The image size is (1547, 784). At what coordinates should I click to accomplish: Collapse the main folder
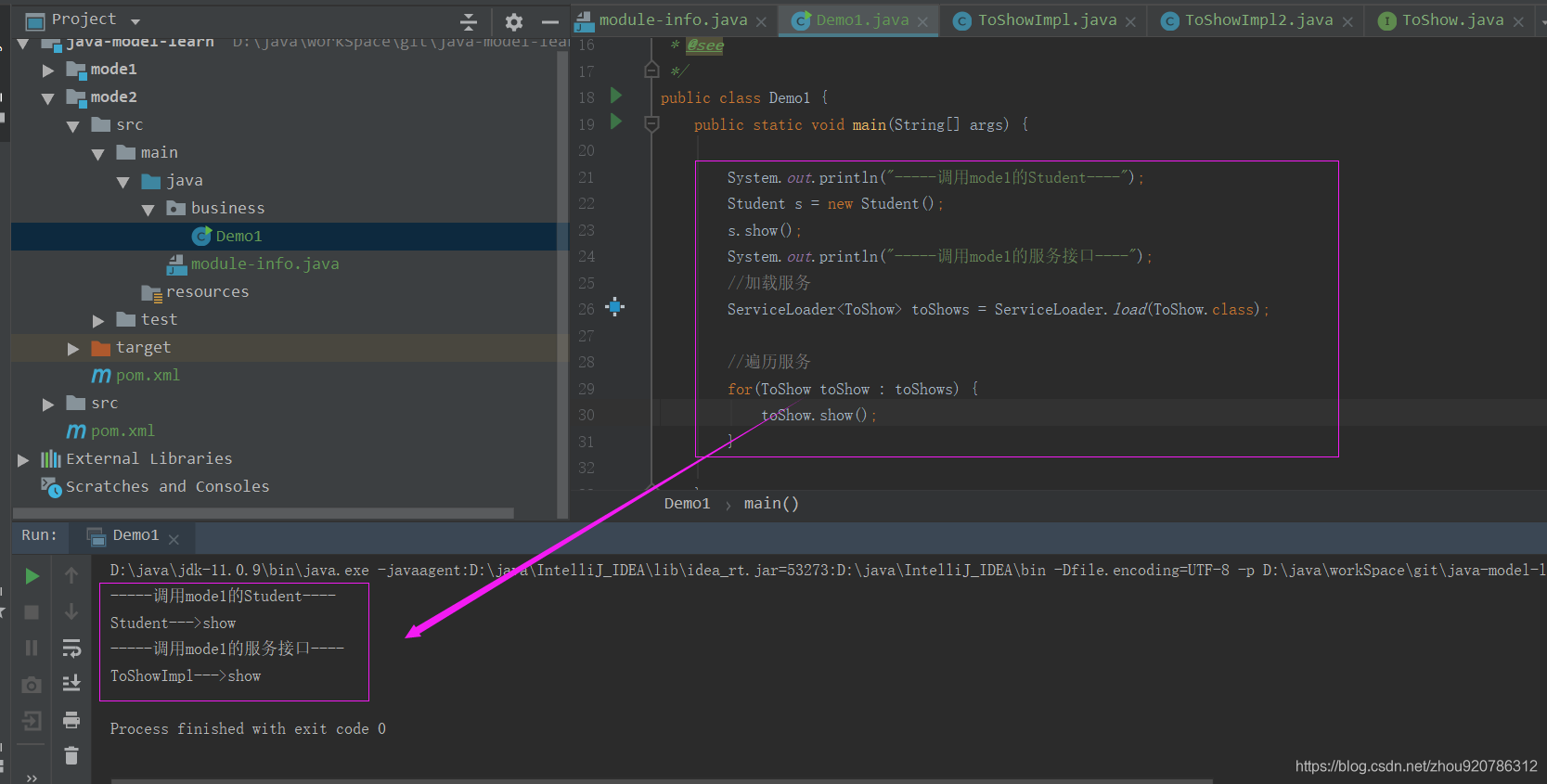coord(98,154)
